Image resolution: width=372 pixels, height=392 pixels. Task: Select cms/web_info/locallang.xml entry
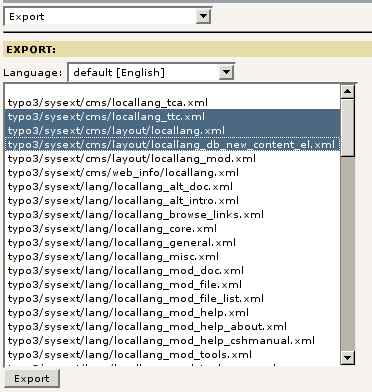click(x=173, y=172)
